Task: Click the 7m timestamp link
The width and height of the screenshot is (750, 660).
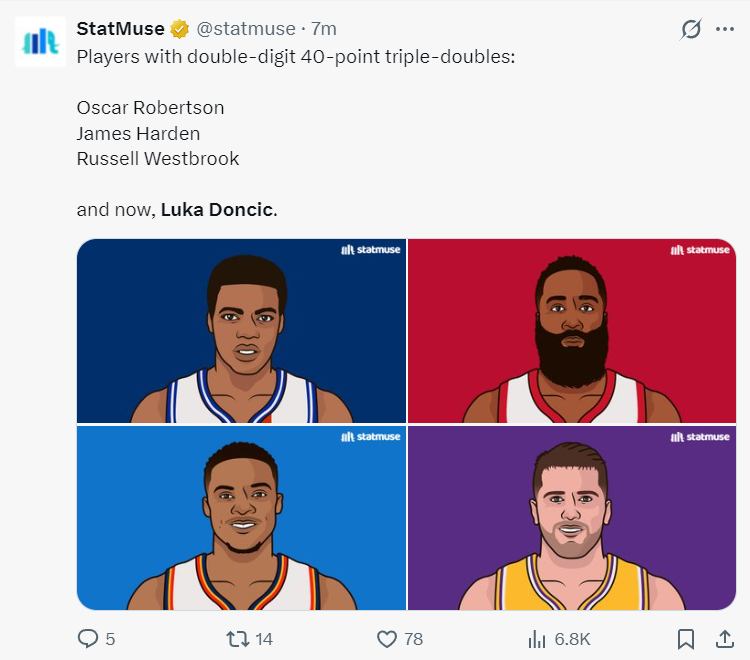Action: [x=325, y=29]
